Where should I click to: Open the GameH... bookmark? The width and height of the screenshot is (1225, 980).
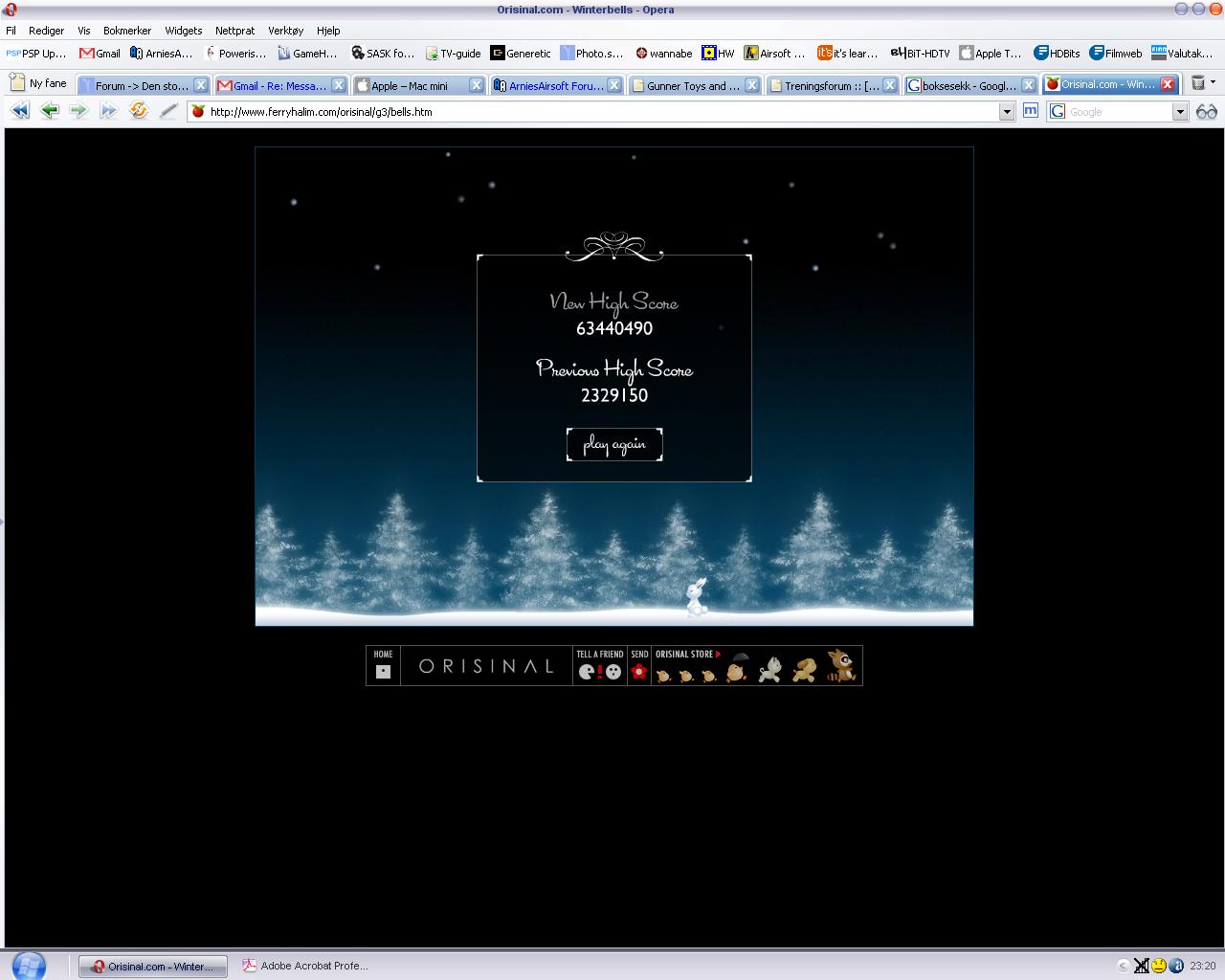click(x=307, y=54)
